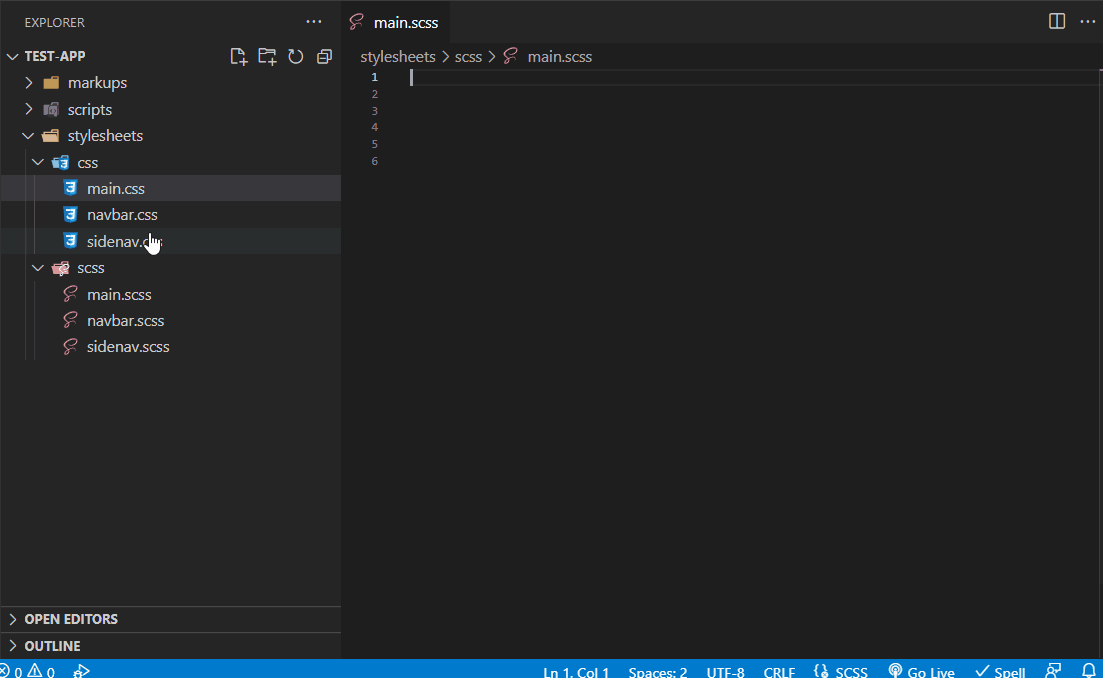Open navbar.css in the file tree

click(x=170, y=215)
